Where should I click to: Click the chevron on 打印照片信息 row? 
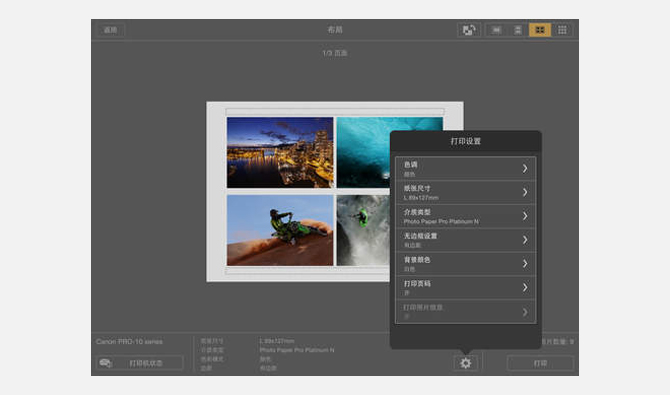[525, 312]
